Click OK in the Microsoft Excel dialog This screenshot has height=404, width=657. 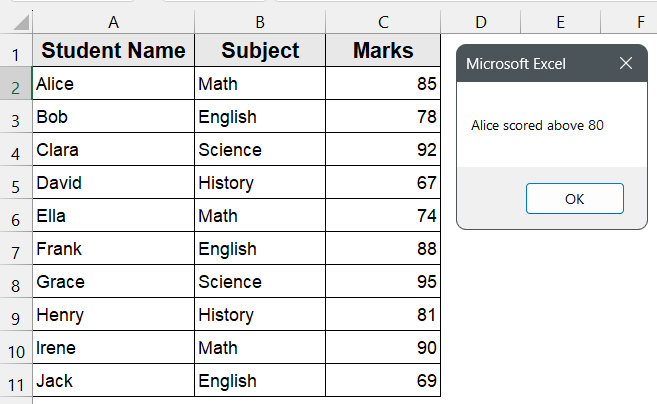574,198
